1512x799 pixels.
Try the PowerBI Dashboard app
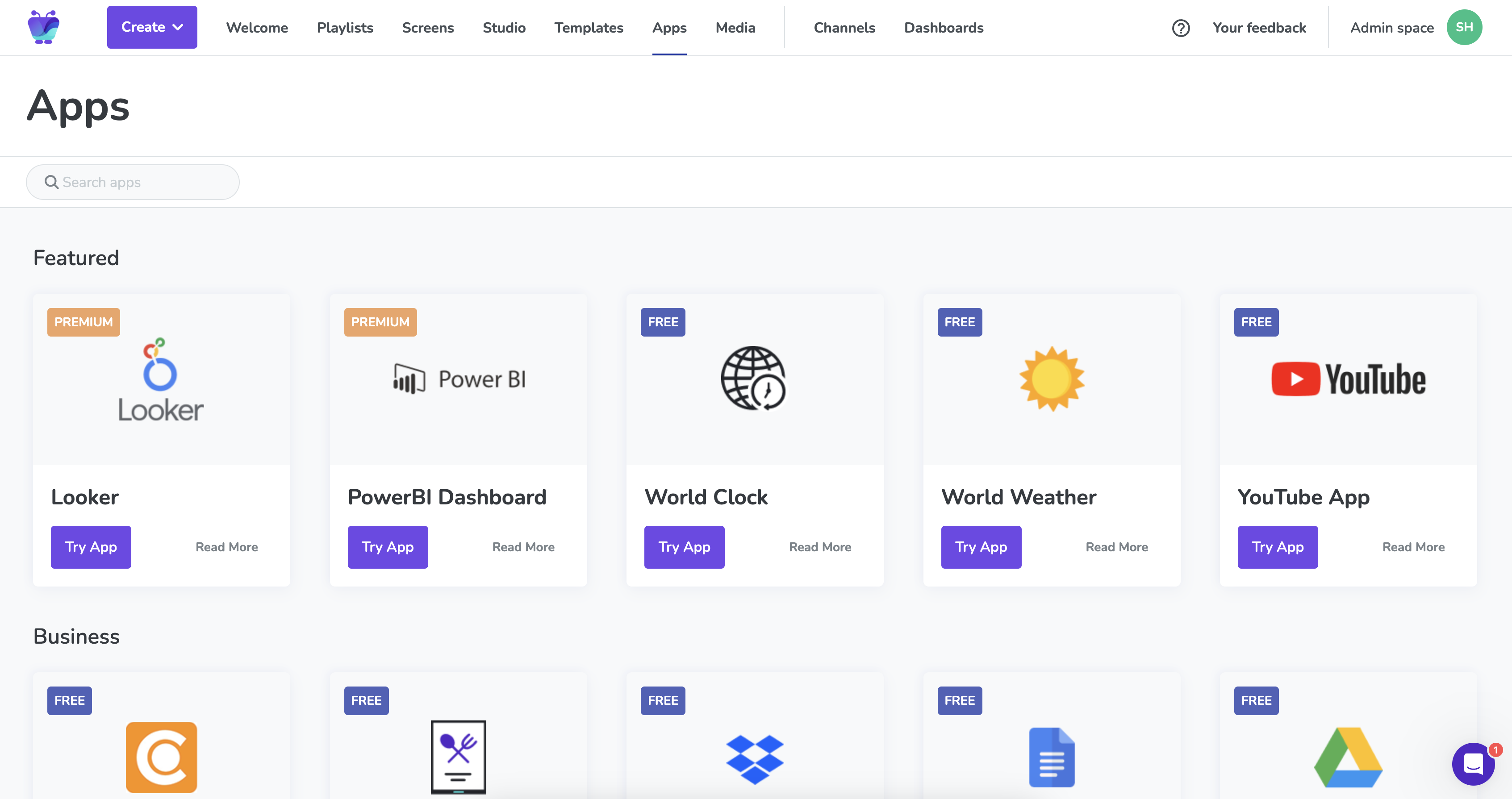(388, 547)
